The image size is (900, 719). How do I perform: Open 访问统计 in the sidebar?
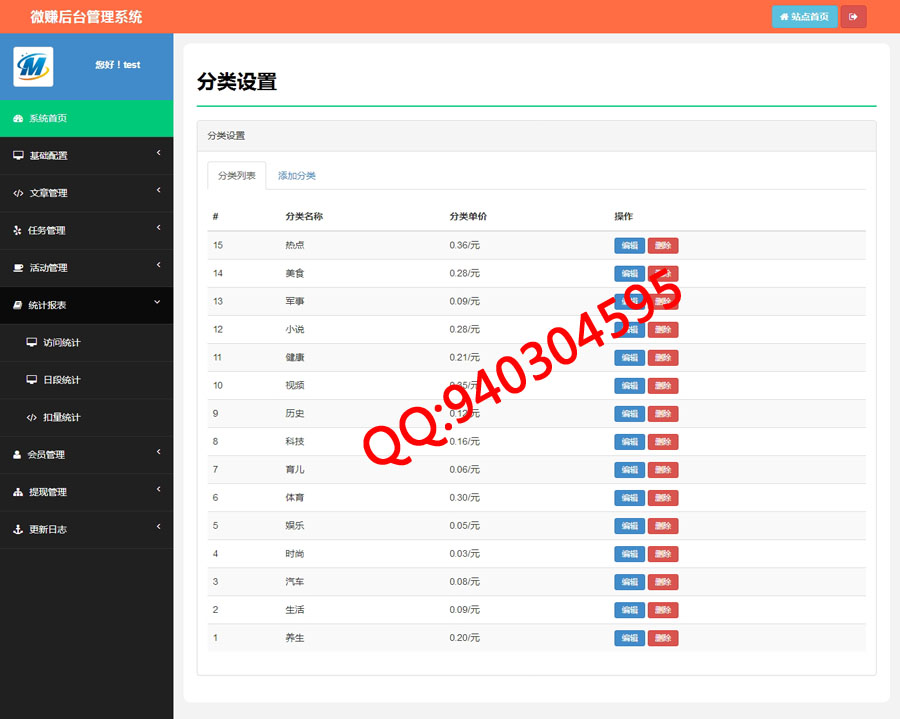pyautogui.click(x=61, y=343)
